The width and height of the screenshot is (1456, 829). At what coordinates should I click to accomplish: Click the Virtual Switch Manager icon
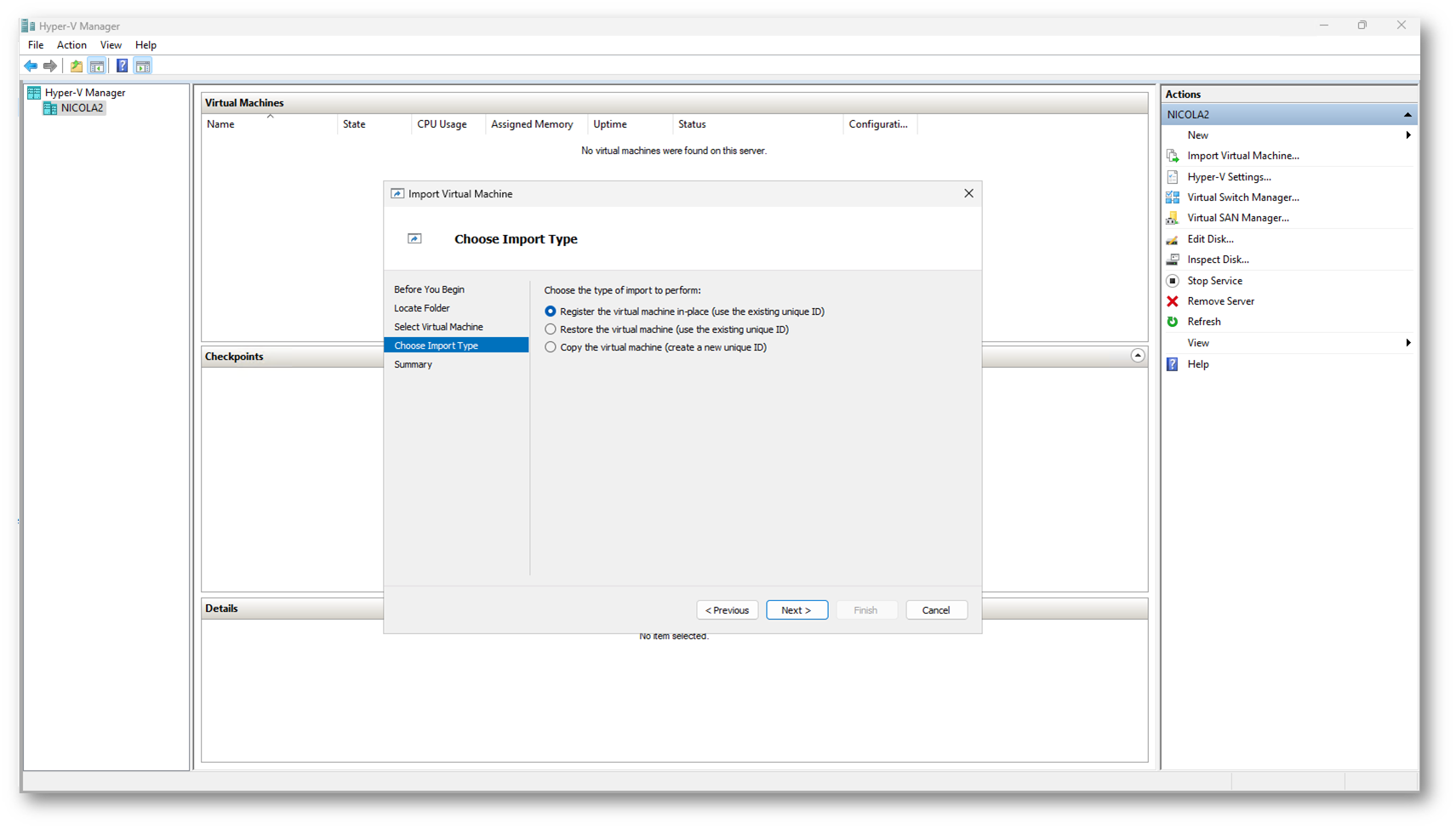(1173, 197)
